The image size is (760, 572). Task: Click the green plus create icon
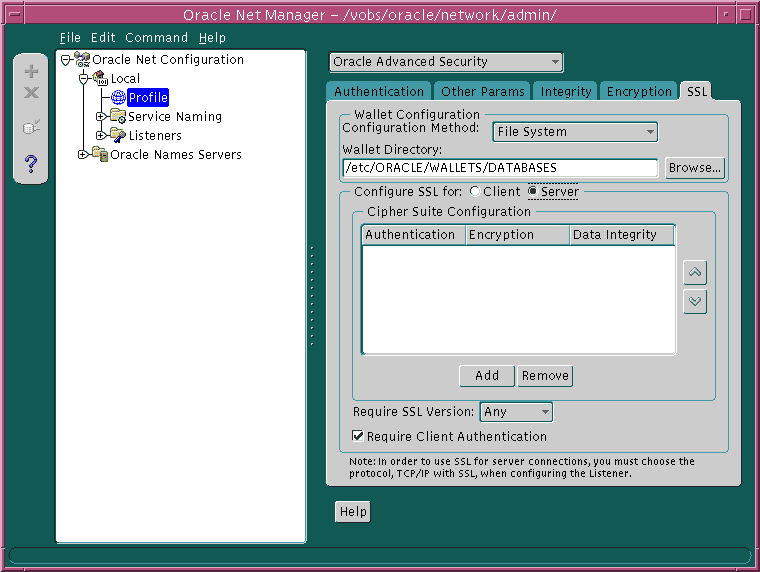(x=31, y=72)
